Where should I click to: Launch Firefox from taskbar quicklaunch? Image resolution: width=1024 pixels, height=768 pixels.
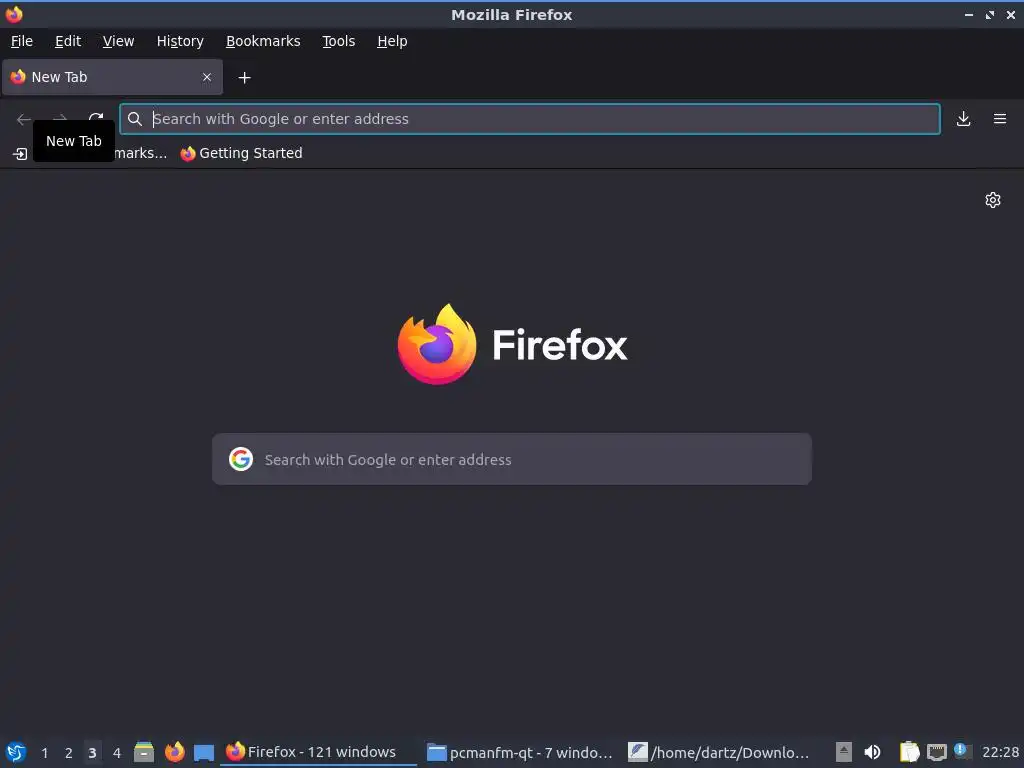[174, 752]
